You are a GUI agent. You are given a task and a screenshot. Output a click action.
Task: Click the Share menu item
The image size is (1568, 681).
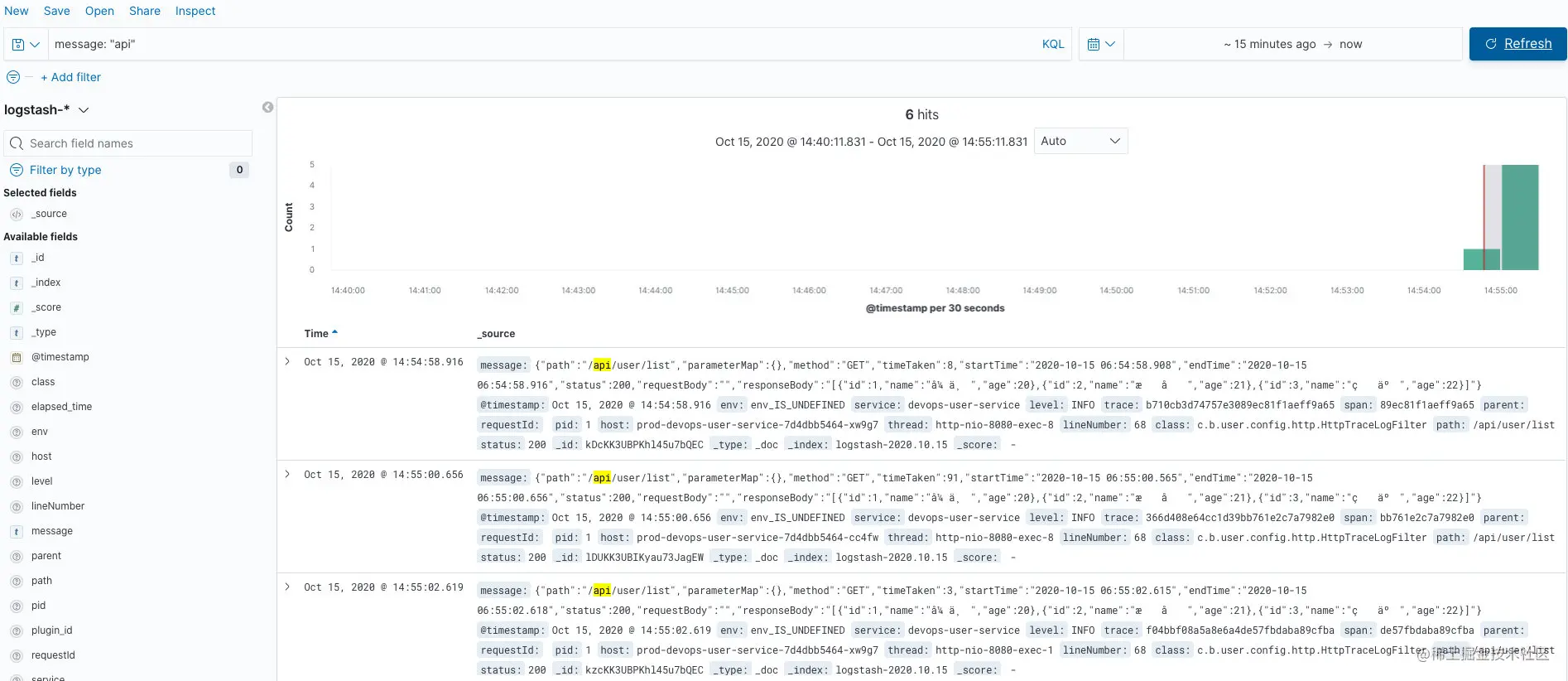[x=145, y=11]
